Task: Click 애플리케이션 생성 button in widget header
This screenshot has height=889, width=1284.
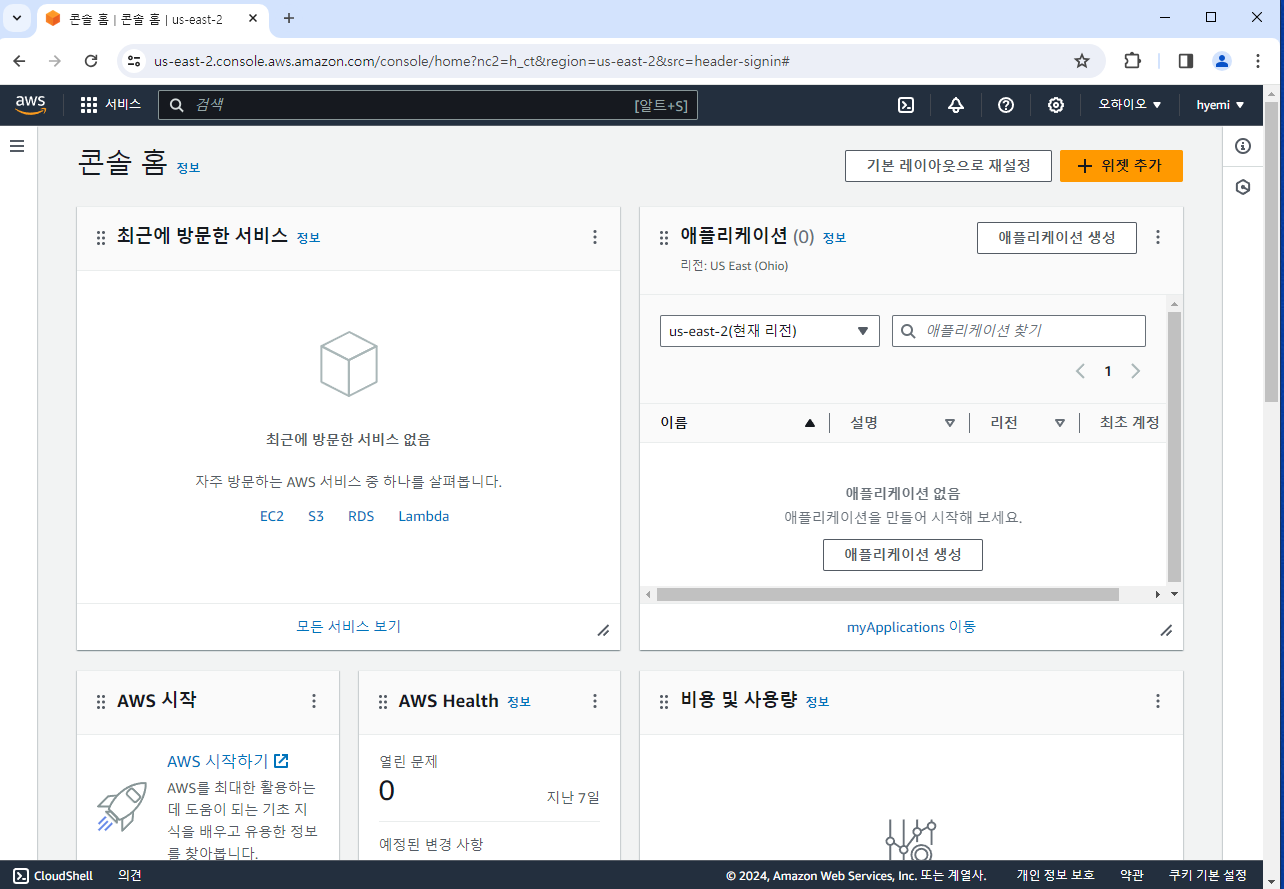Action: tap(1057, 238)
